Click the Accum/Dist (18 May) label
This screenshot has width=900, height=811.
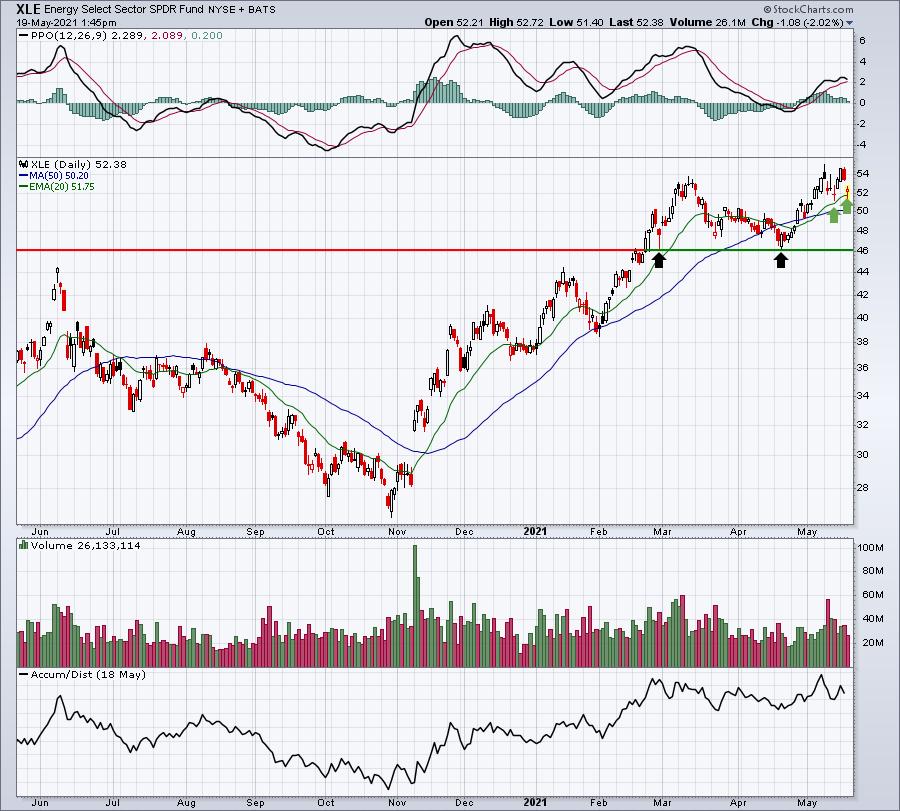click(x=88, y=674)
